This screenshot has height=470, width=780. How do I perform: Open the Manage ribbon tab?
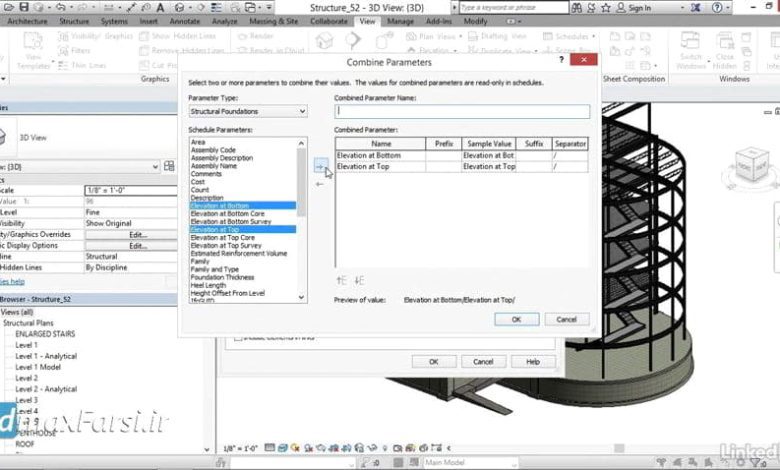pyautogui.click(x=401, y=20)
